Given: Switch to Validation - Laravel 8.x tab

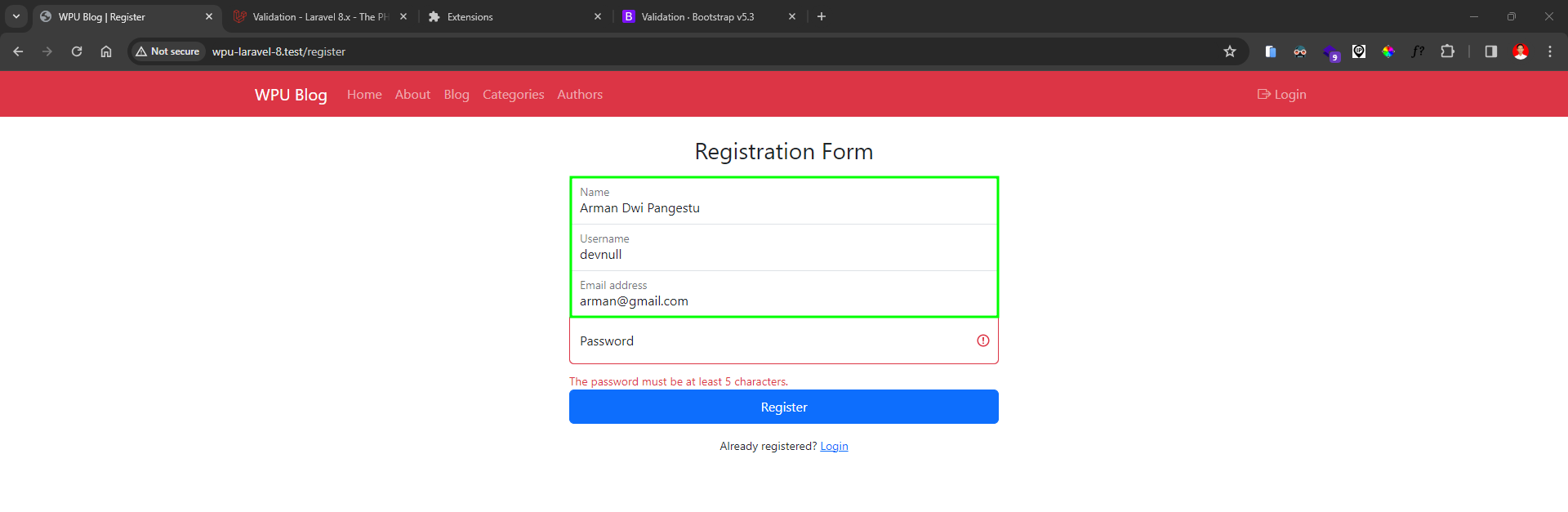Looking at the screenshot, I should click(319, 16).
